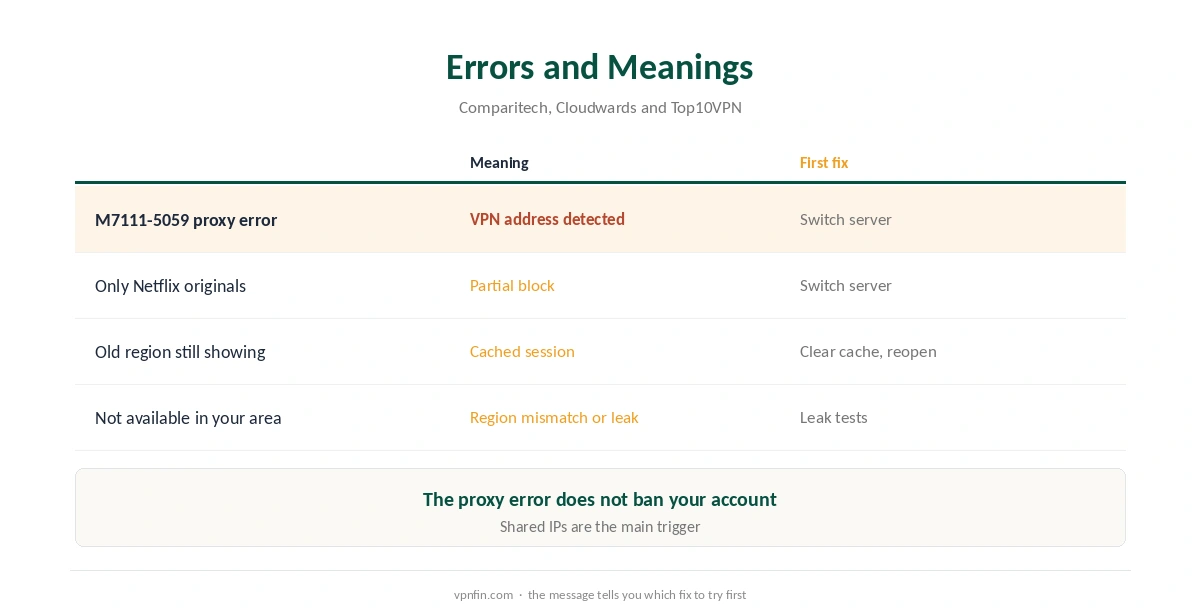Viewport: 1200px width, 614px height.
Task: Select 'Not available in your area' label
Action: tap(188, 418)
